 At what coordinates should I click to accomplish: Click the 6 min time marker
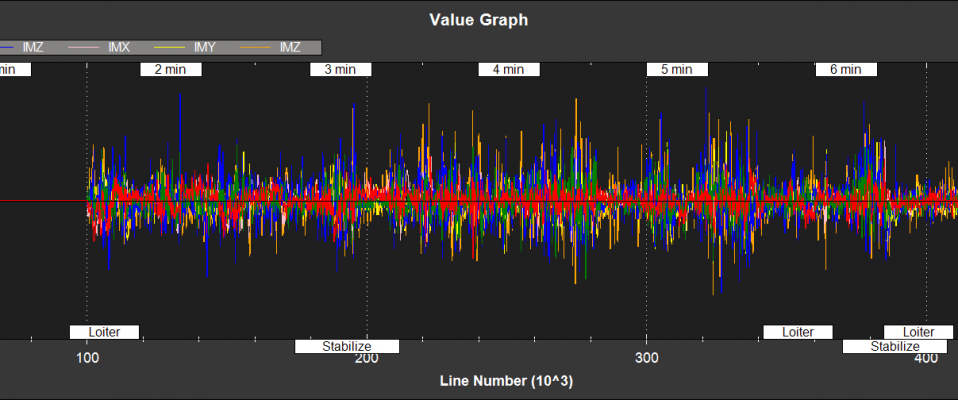(x=846, y=70)
